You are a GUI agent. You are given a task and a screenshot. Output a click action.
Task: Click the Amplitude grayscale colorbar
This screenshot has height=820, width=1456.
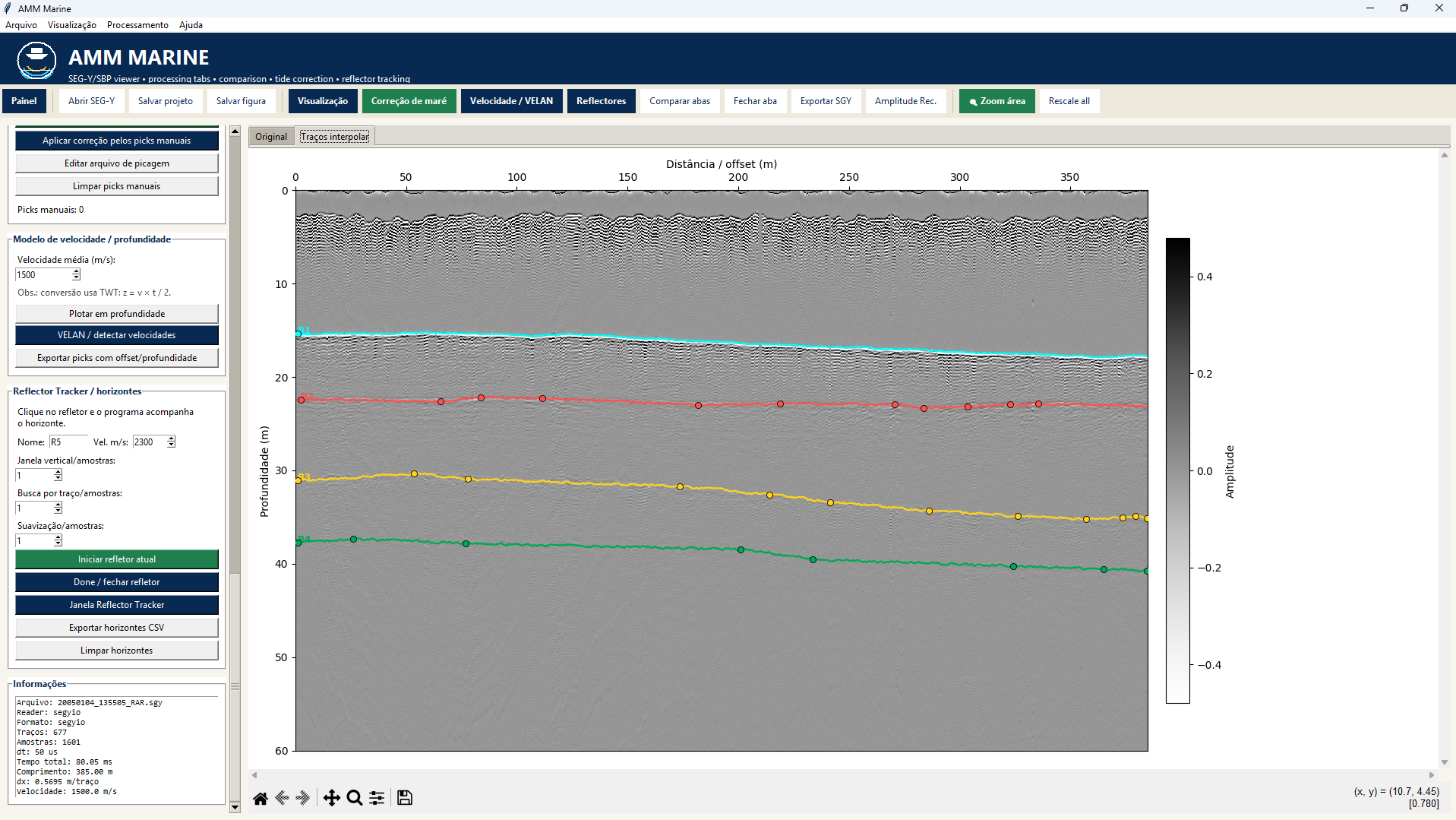tap(1177, 470)
